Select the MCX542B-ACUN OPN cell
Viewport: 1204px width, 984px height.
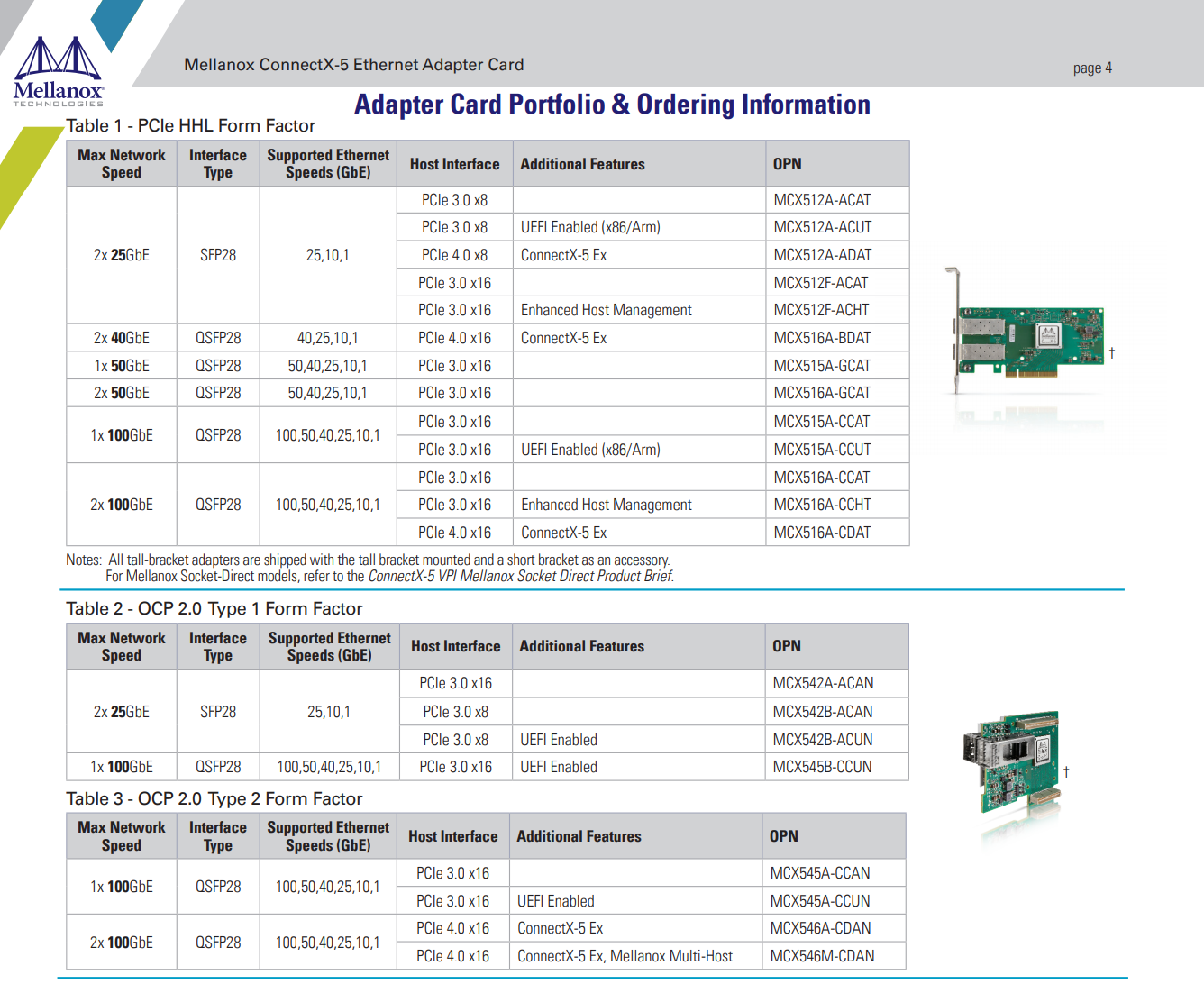pyautogui.click(x=822, y=740)
